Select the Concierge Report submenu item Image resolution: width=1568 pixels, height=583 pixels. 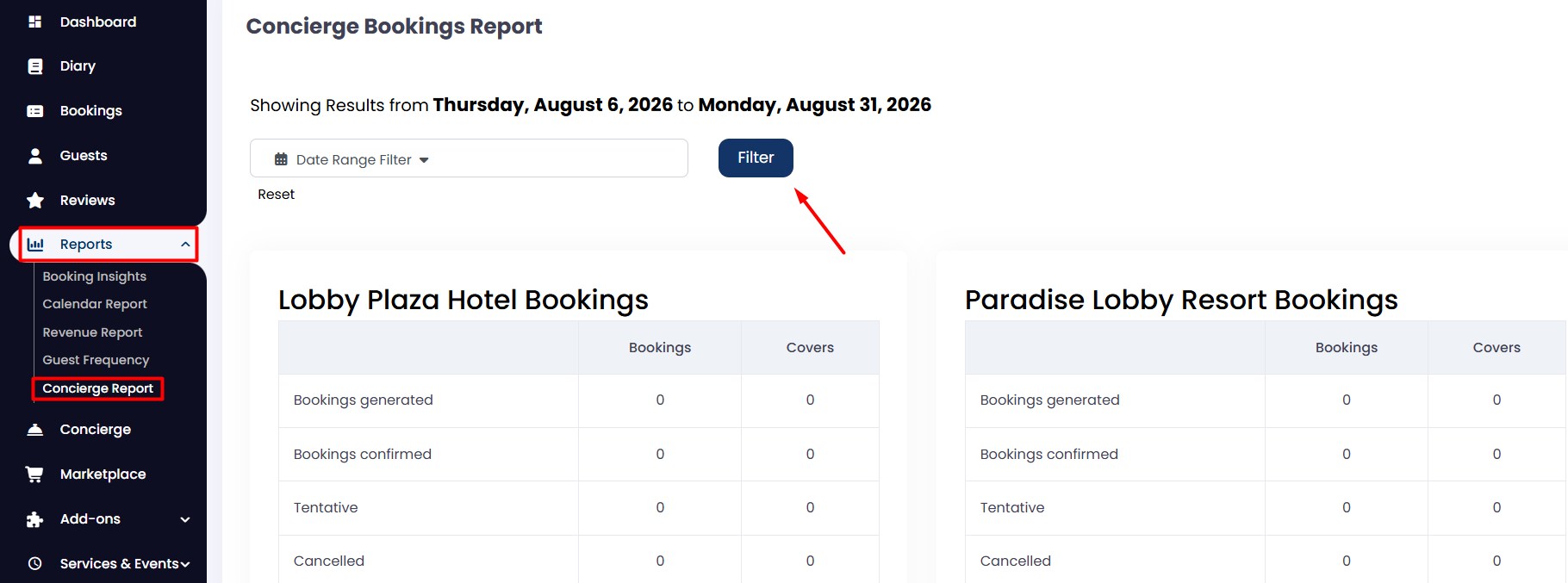point(98,388)
